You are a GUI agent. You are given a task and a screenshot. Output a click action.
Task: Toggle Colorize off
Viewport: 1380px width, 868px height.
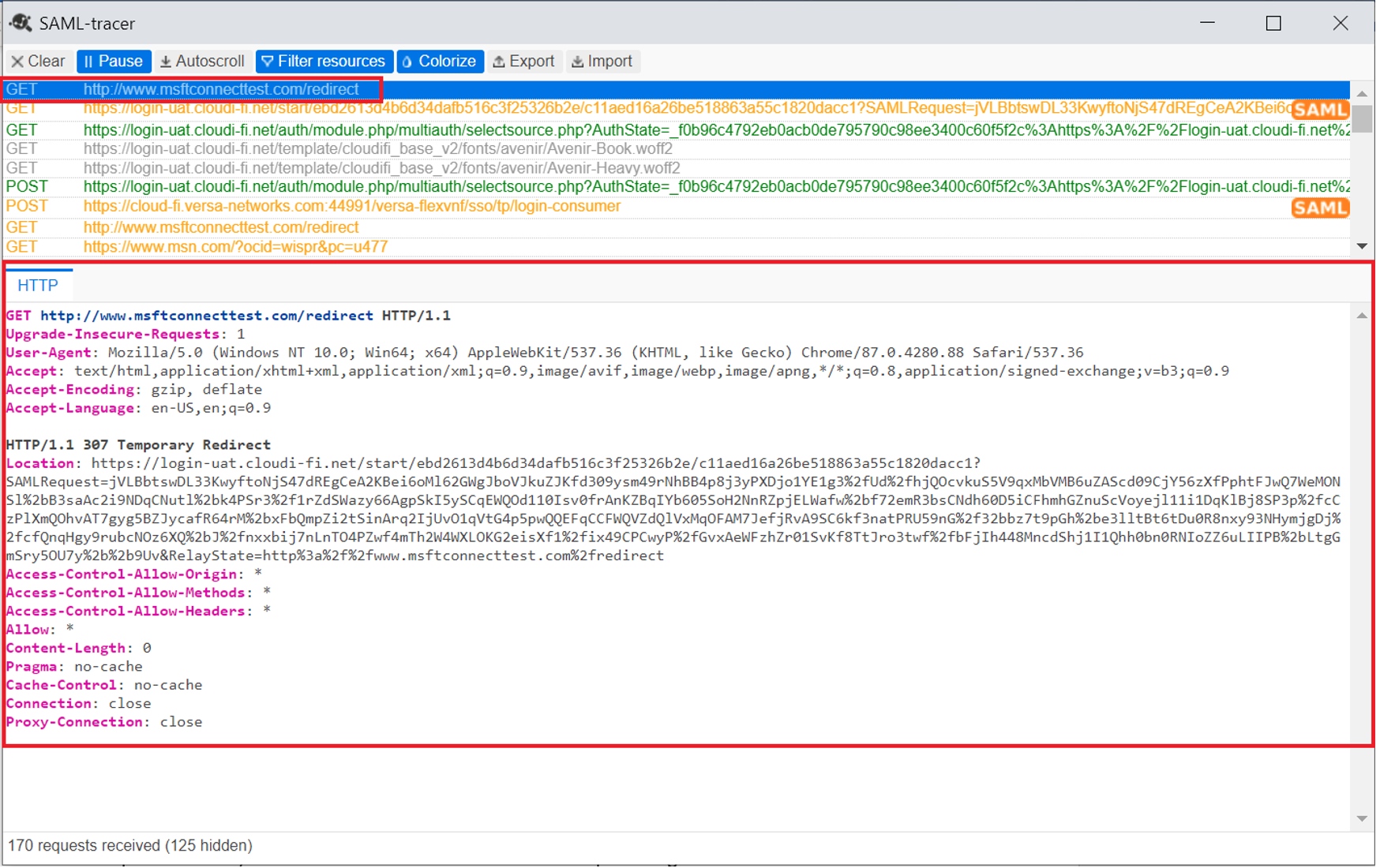click(x=440, y=61)
